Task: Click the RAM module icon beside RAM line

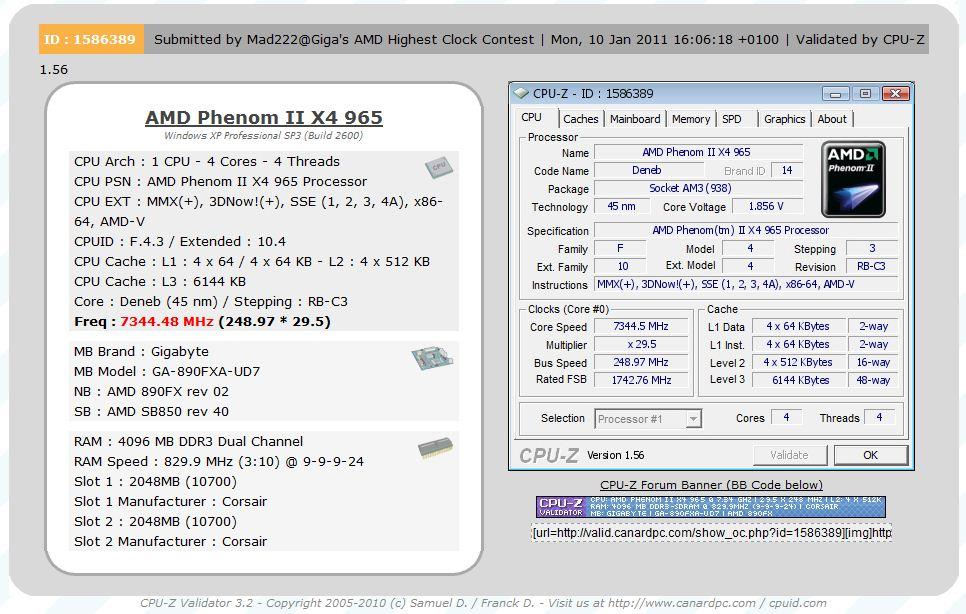Action: point(436,448)
